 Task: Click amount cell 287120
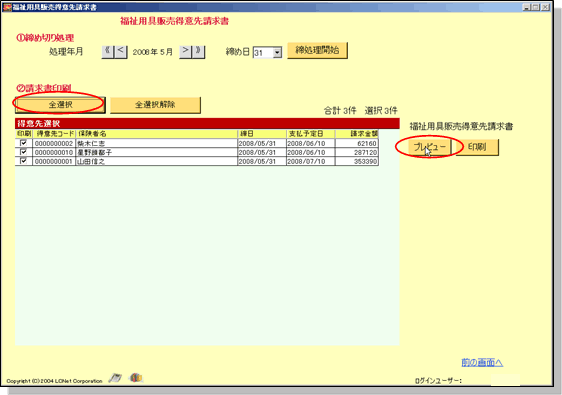click(357, 152)
